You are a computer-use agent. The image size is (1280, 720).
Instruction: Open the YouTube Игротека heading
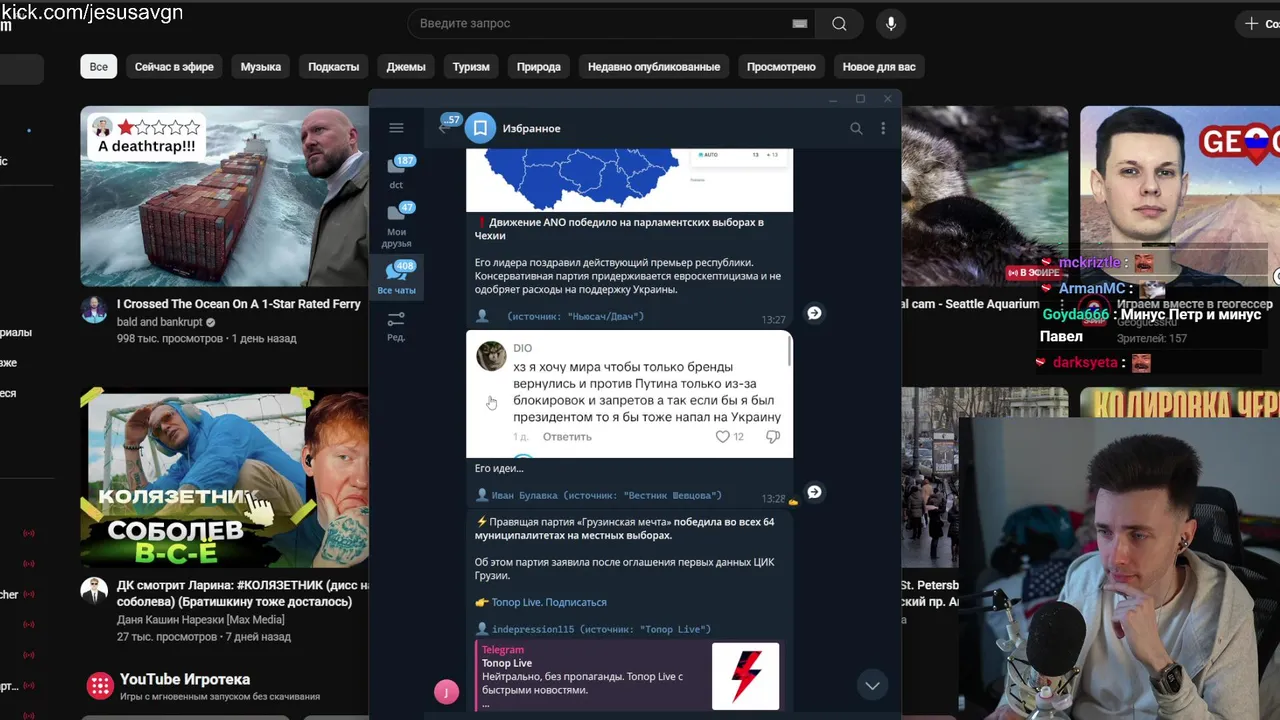point(185,679)
